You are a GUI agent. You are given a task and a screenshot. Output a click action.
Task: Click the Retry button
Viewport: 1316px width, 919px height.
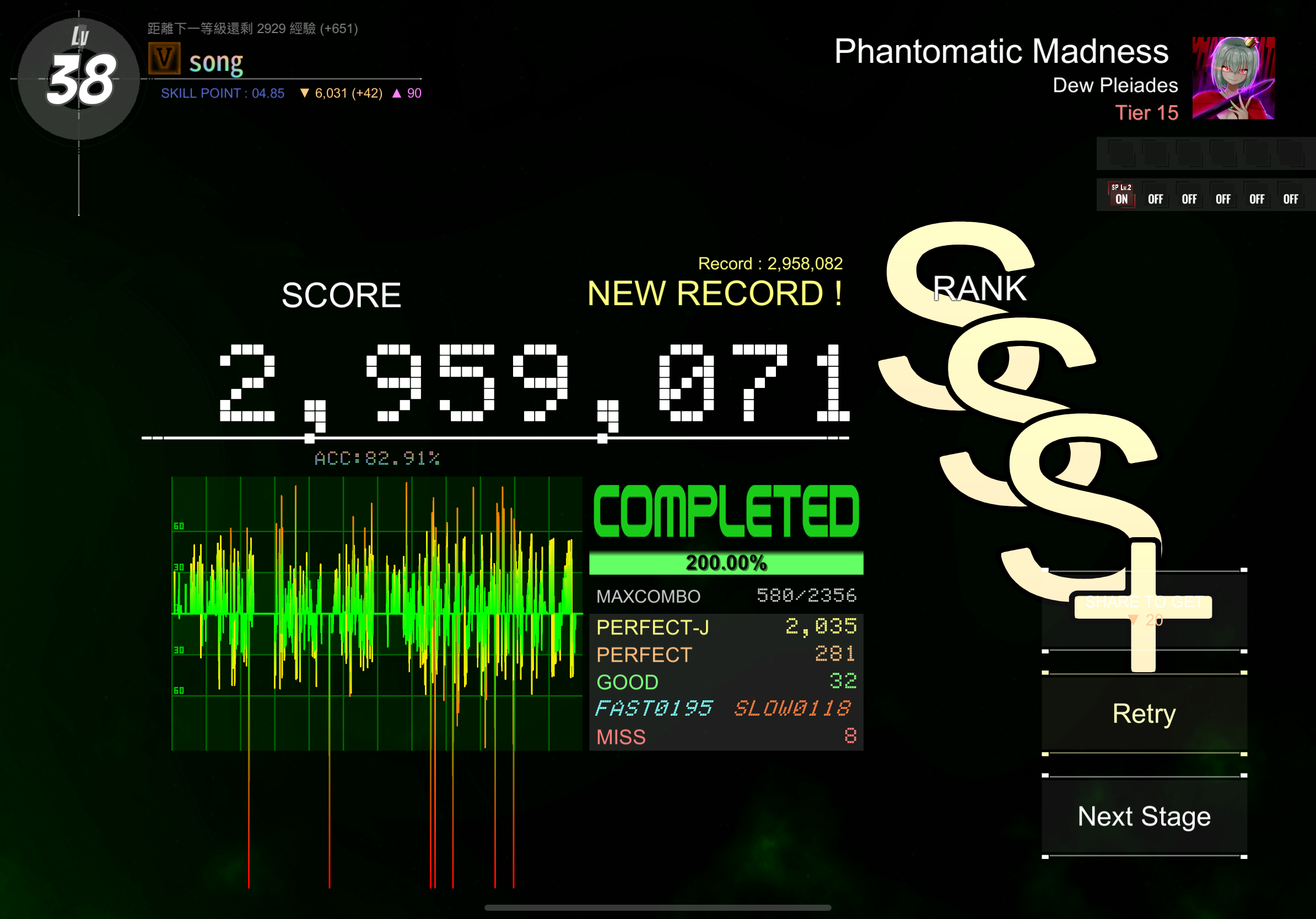[x=1144, y=713]
